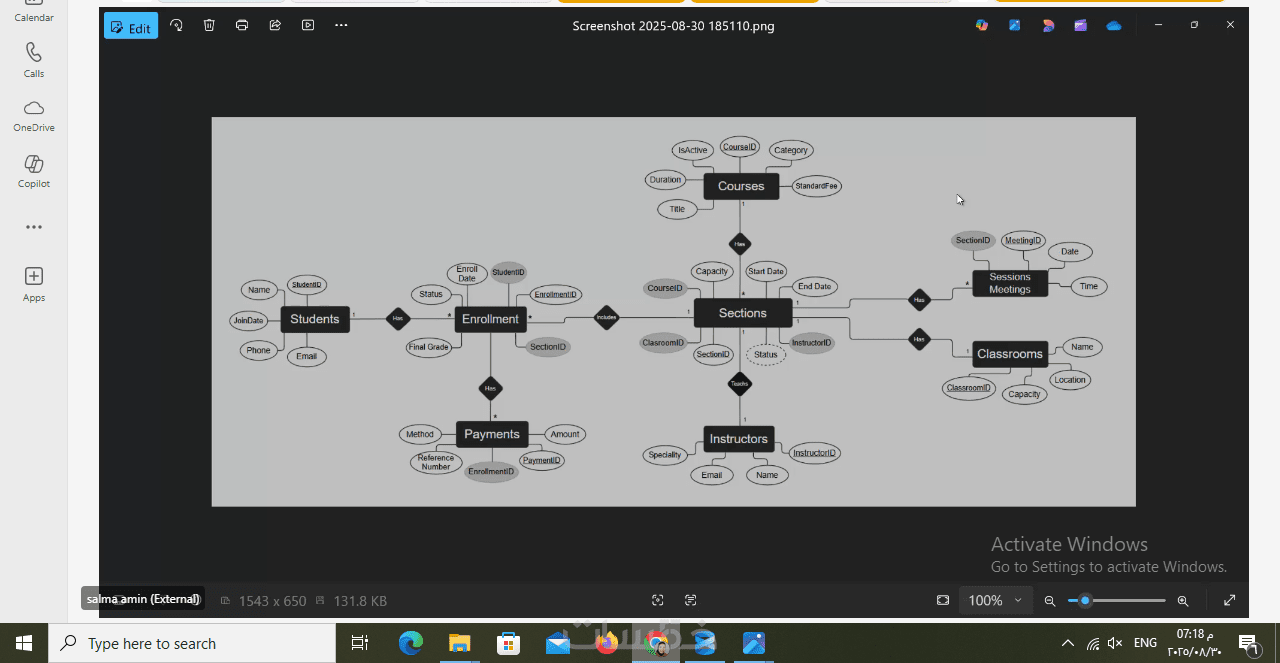The width and height of the screenshot is (1280, 663).
Task: Click the file name Screenshot 2025-08-30 185110.png
Action: coord(673,26)
